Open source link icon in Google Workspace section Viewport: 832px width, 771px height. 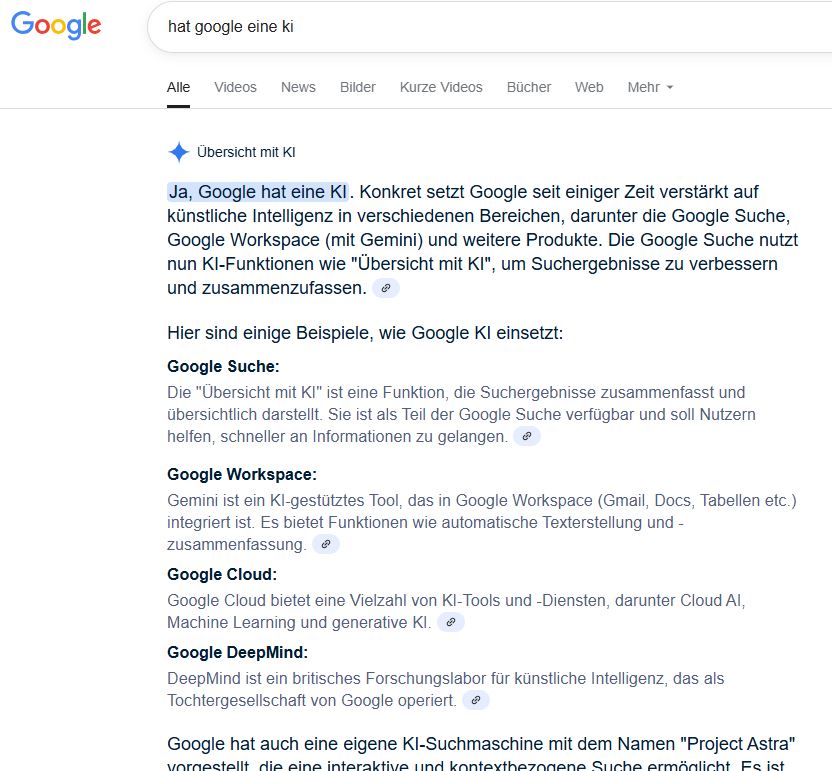(326, 544)
